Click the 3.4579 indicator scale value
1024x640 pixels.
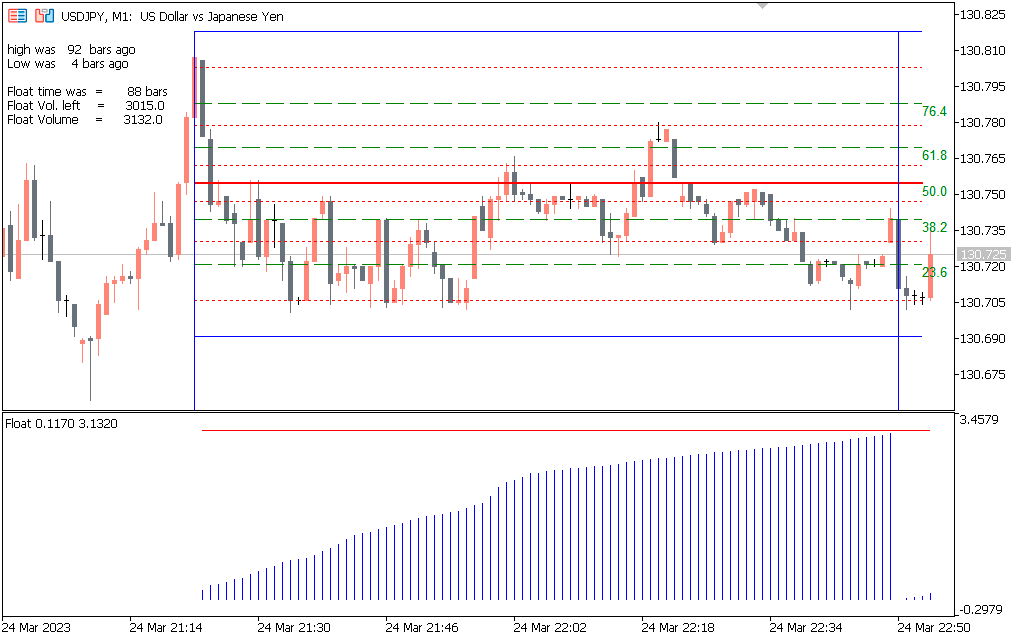pos(983,420)
